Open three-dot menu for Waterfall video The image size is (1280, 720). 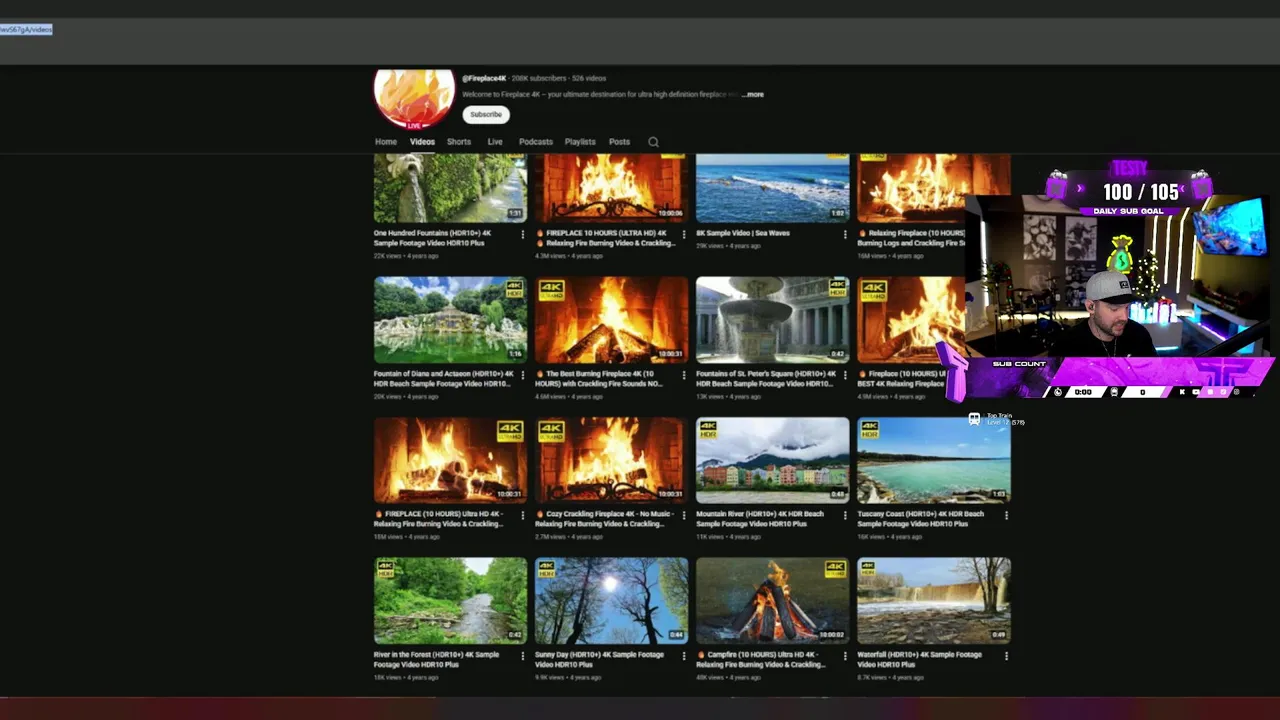(x=1005, y=657)
